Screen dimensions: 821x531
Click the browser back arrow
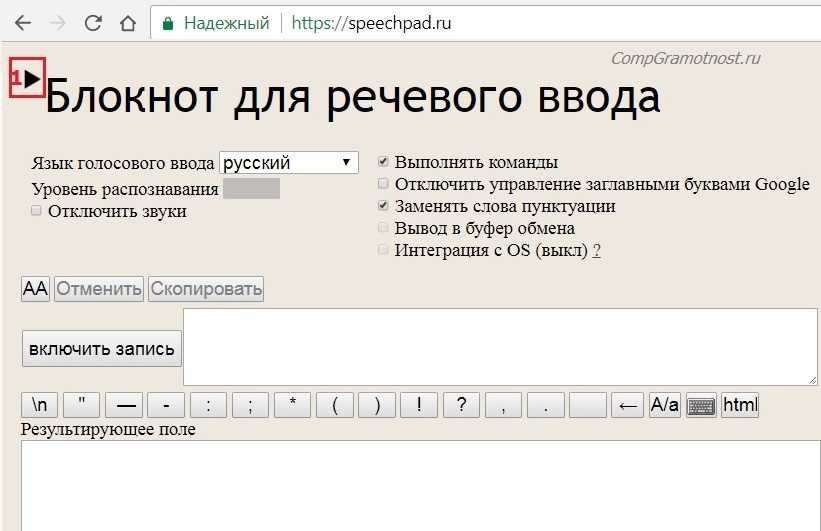pos(22,22)
